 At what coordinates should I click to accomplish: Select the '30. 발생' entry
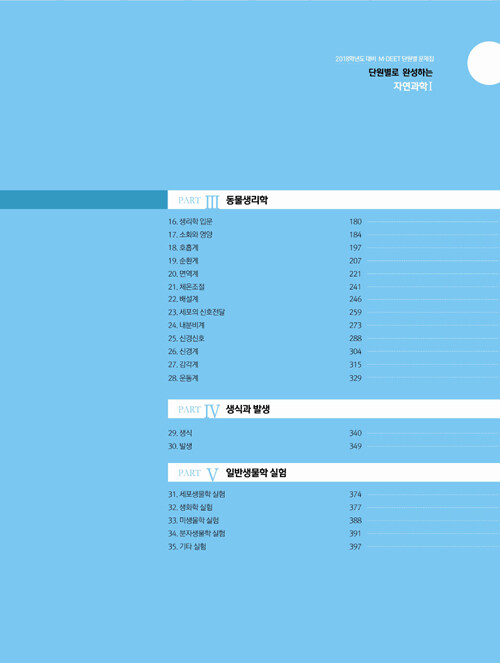(180, 446)
